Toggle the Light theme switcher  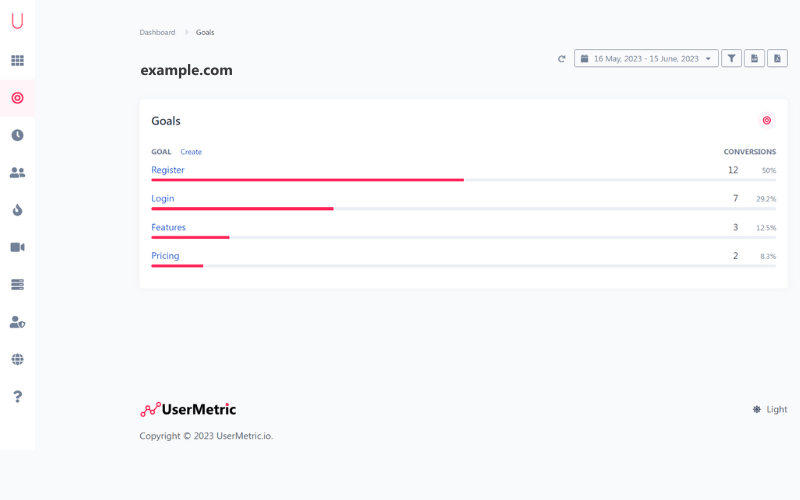pyautogui.click(x=770, y=409)
